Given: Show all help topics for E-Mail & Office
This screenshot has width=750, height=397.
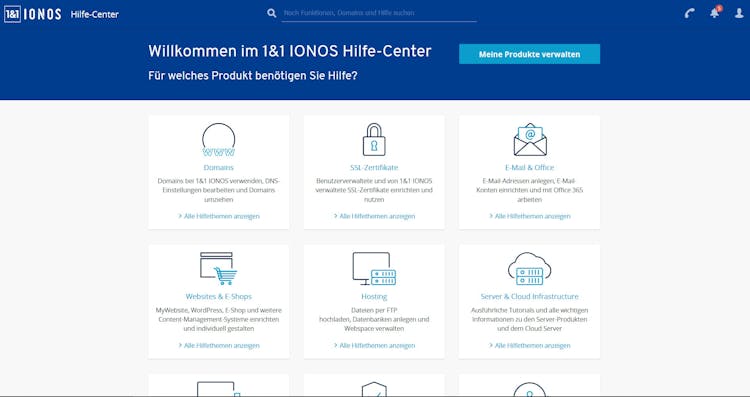Looking at the screenshot, I should coord(530,216).
